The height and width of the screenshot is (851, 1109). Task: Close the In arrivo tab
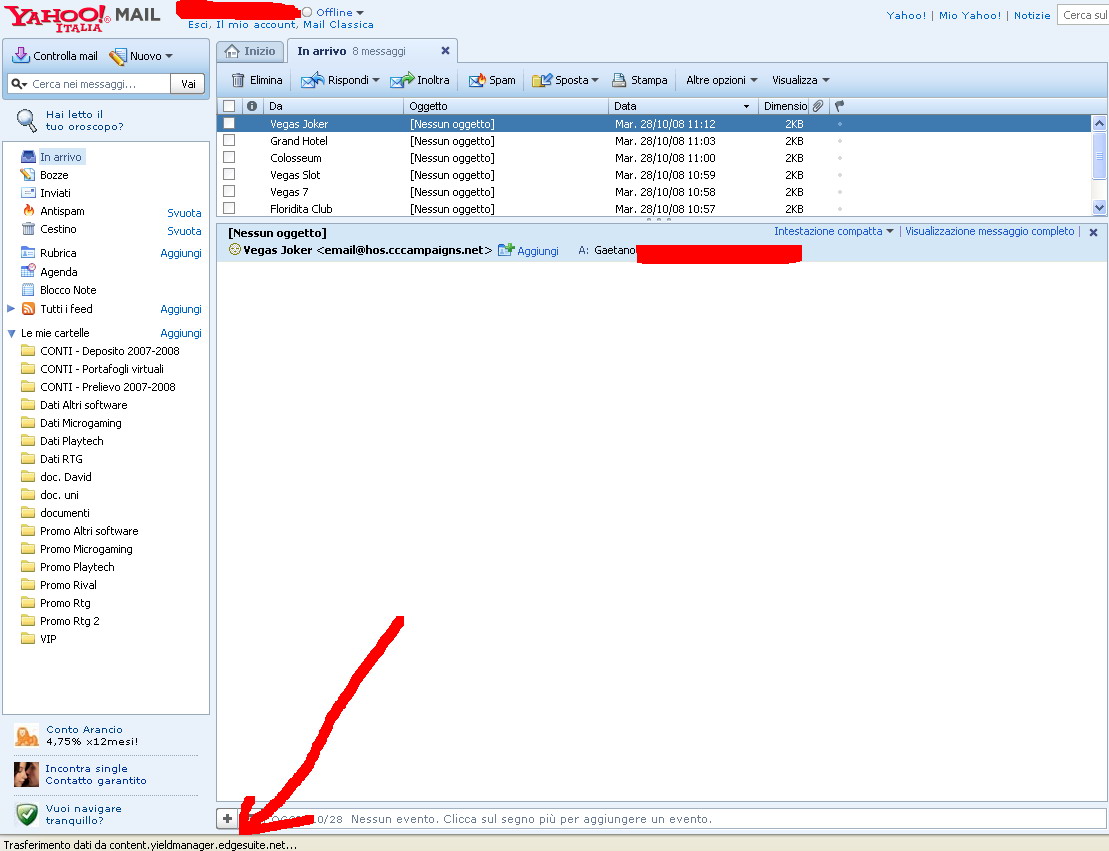445,51
